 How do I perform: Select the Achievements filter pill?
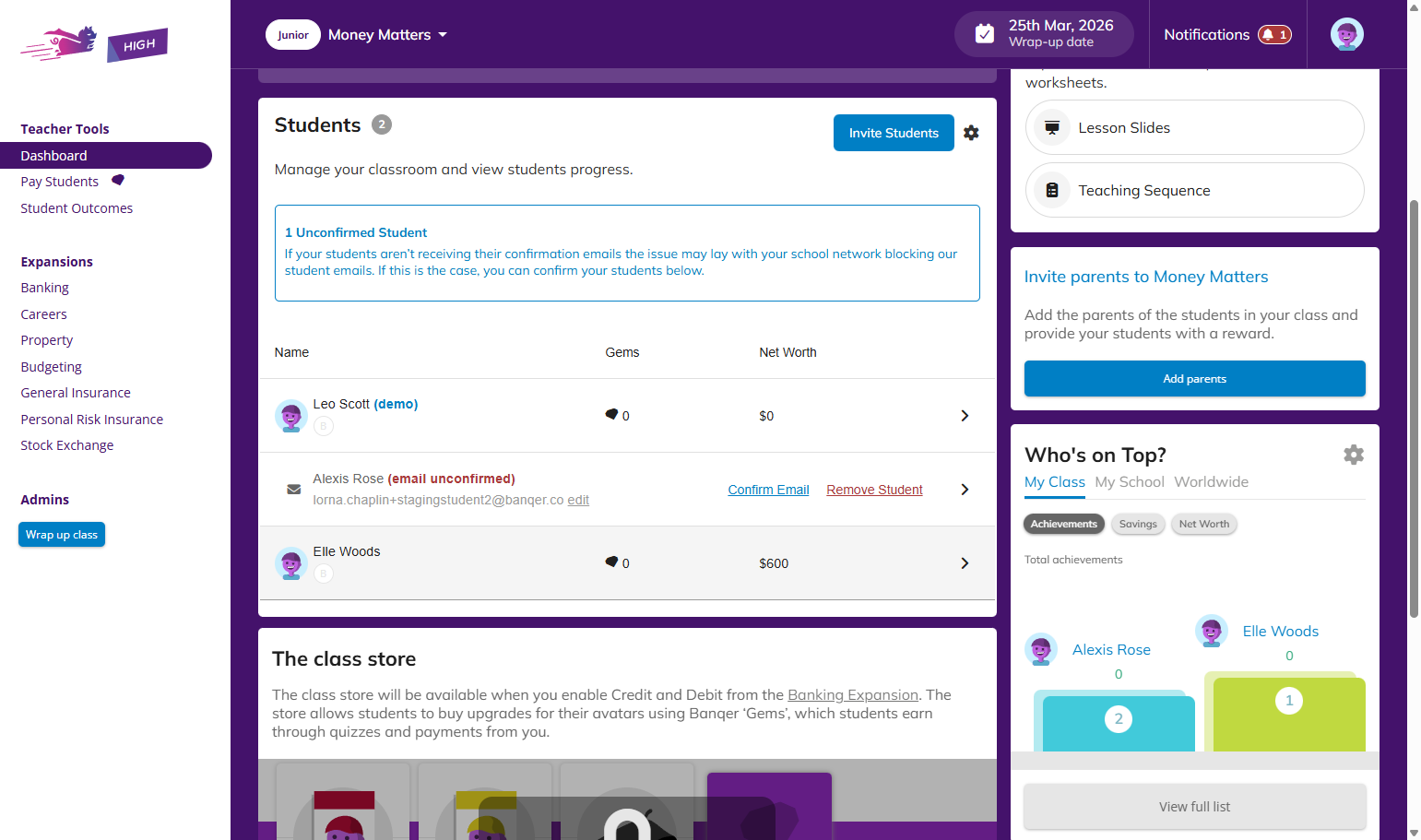click(1064, 524)
